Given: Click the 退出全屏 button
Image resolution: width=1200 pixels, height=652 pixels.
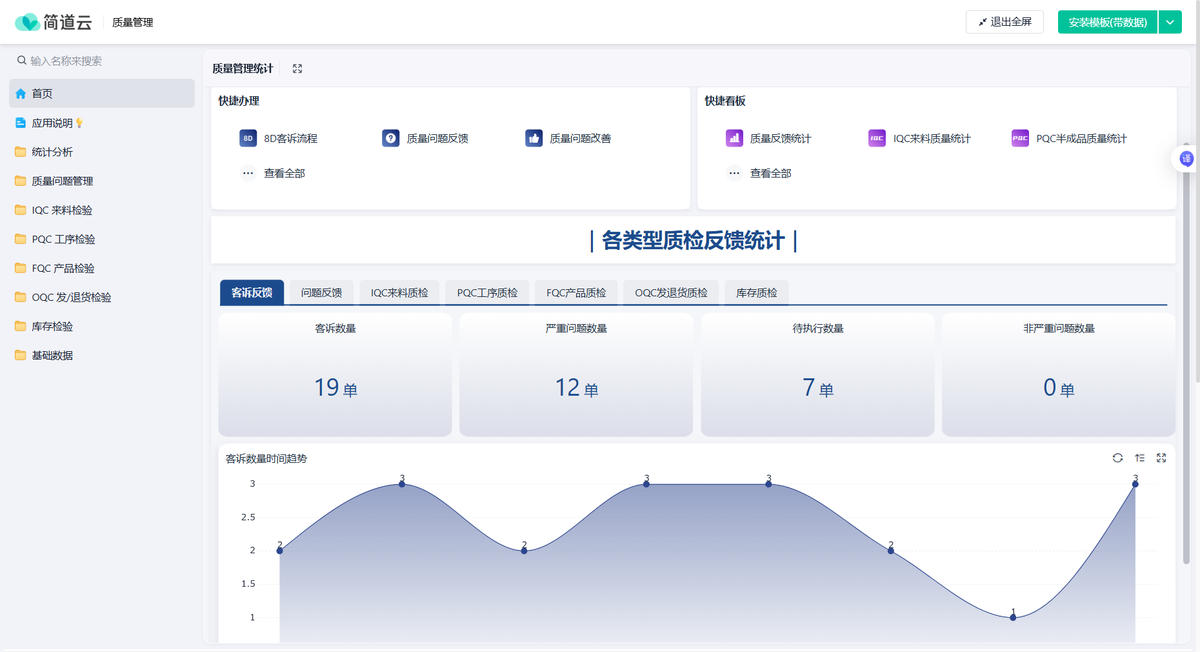Looking at the screenshot, I should [x=1004, y=22].
